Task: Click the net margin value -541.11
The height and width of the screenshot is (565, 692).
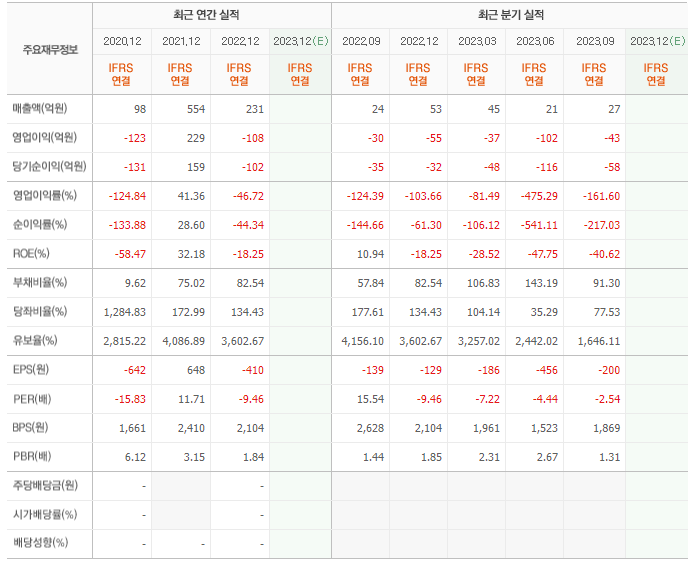Action: click(x=539, y=225)
